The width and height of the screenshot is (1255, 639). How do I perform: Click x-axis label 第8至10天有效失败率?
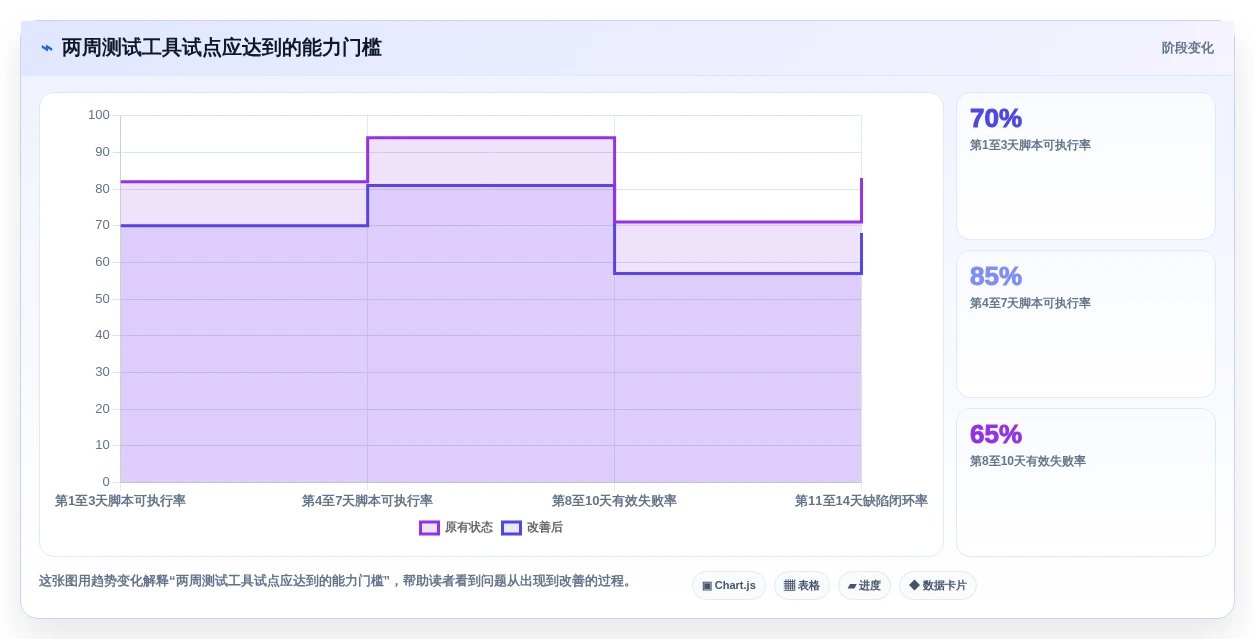[x=614, y=501]
